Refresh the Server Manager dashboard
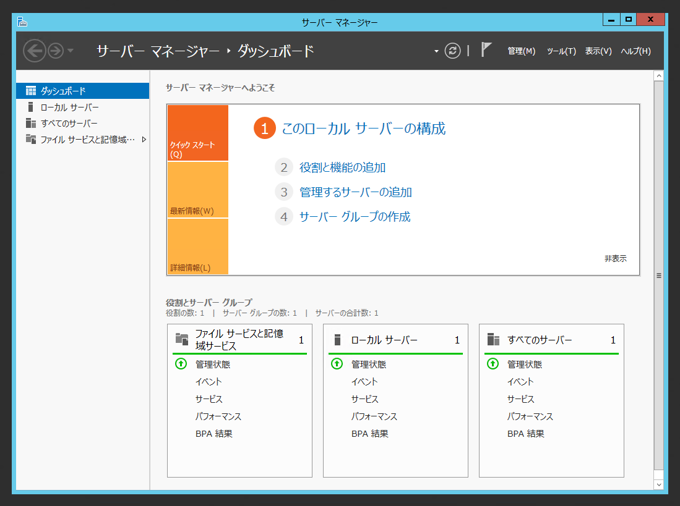Image resolution: width=680 pixels, height=506 pixels. (x=452, y=51)
